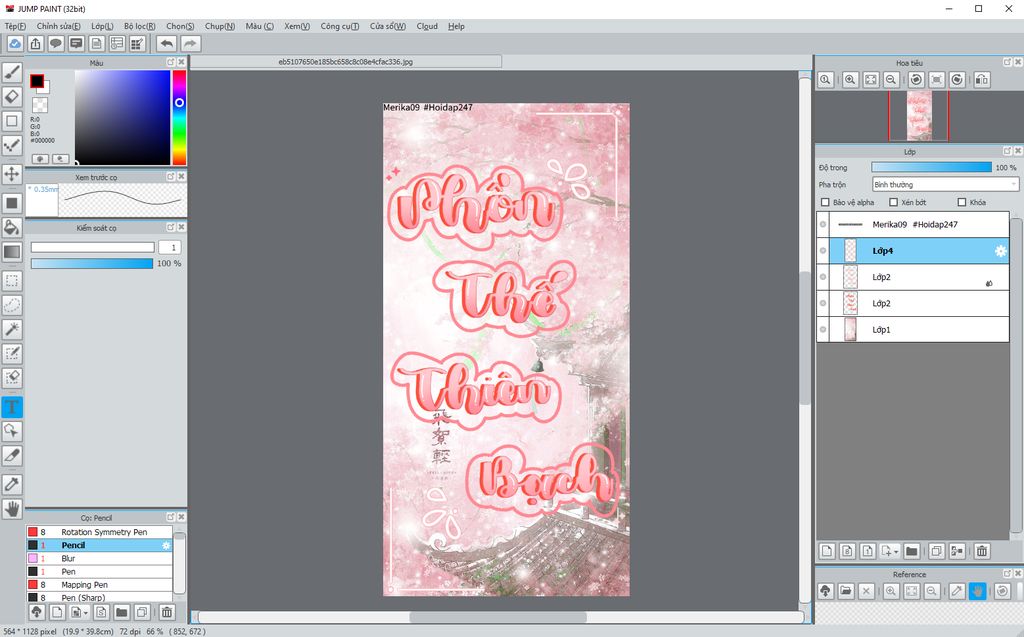Click the canvas horizontal scrollbar

click(x=498, y=617)
